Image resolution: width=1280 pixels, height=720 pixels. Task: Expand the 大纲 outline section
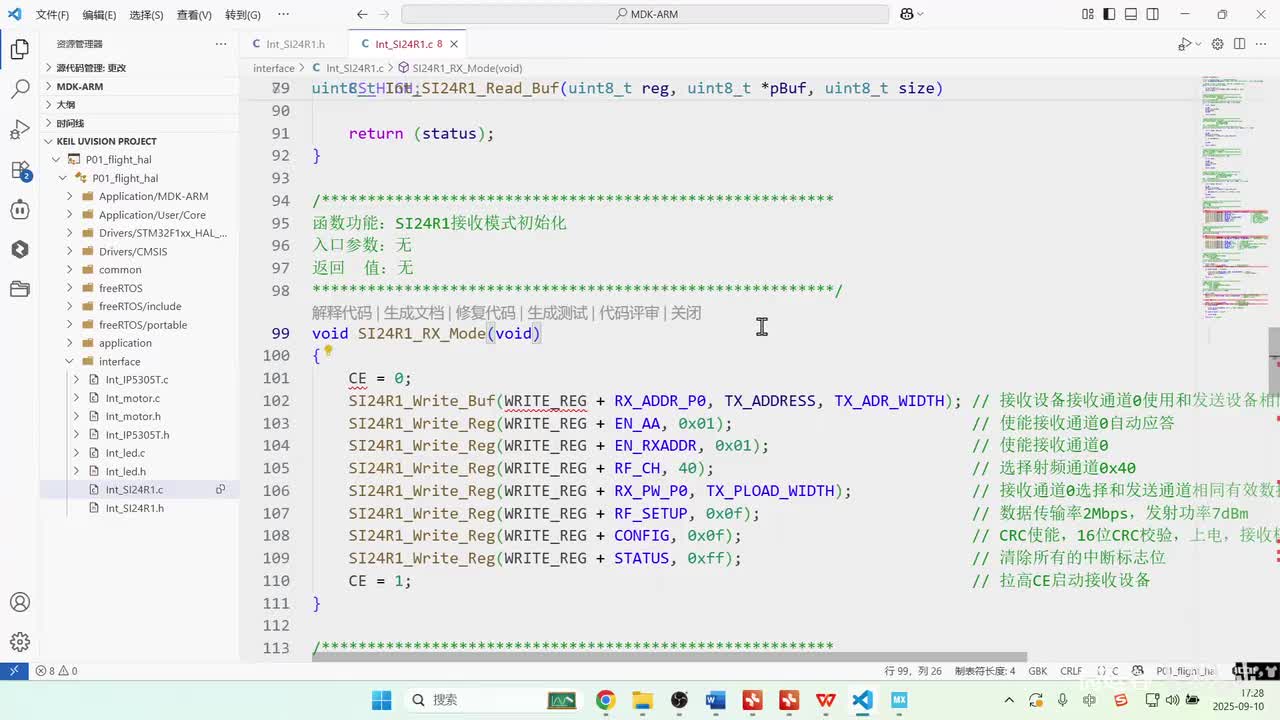[x=139, y=104]
